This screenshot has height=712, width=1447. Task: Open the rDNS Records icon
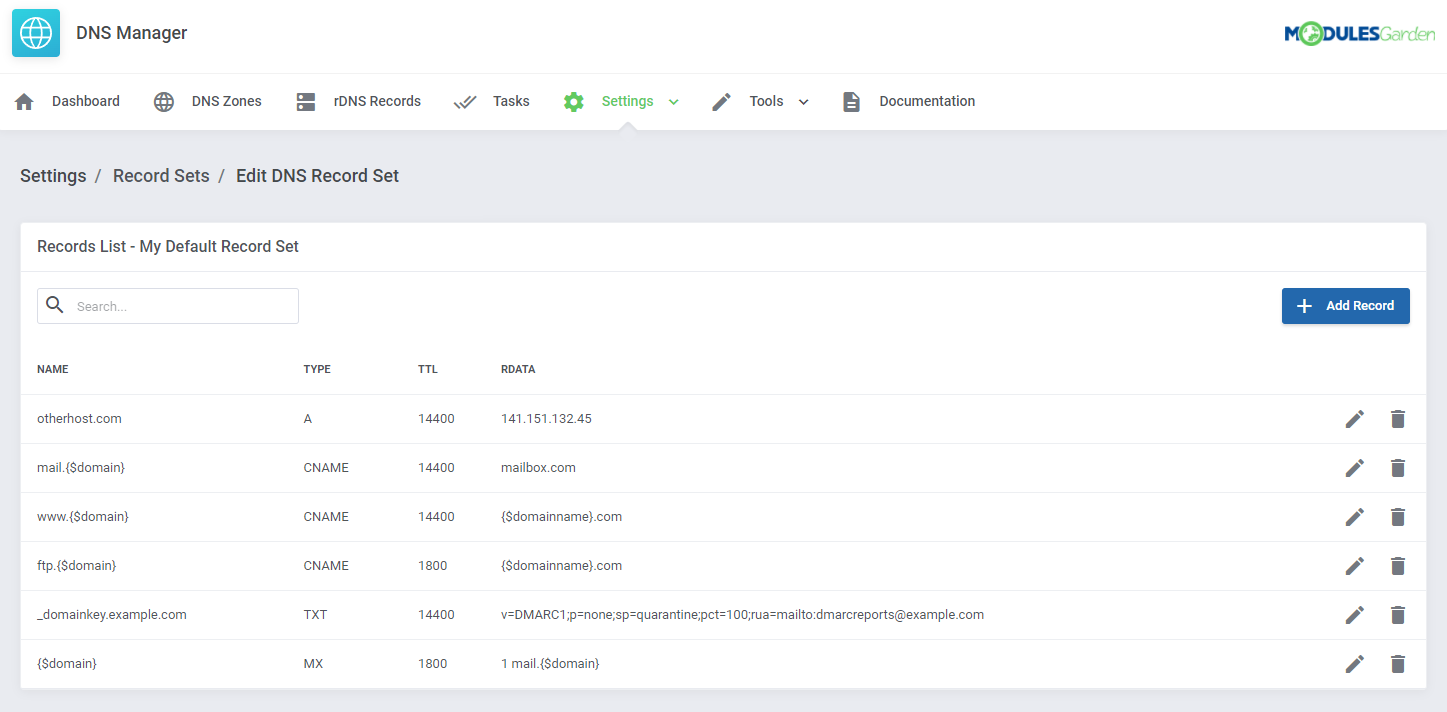[x=305, y=101]
